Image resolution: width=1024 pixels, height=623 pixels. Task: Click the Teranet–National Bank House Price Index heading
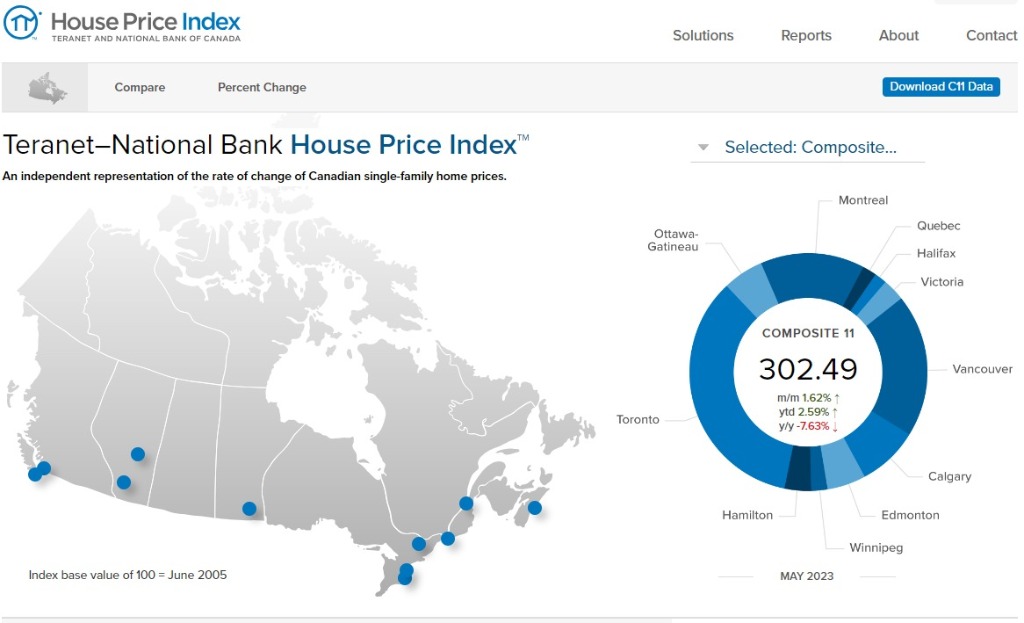click(x=266, y=145)
